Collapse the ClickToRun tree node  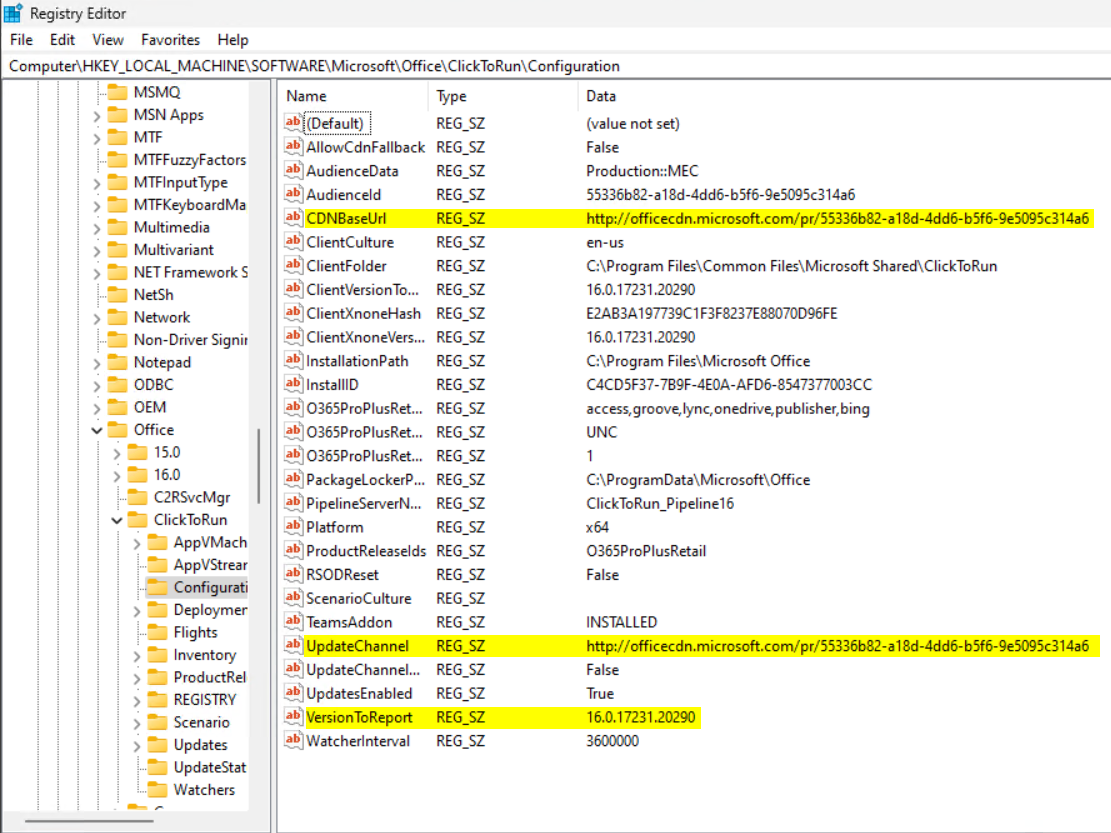[117, 520]
